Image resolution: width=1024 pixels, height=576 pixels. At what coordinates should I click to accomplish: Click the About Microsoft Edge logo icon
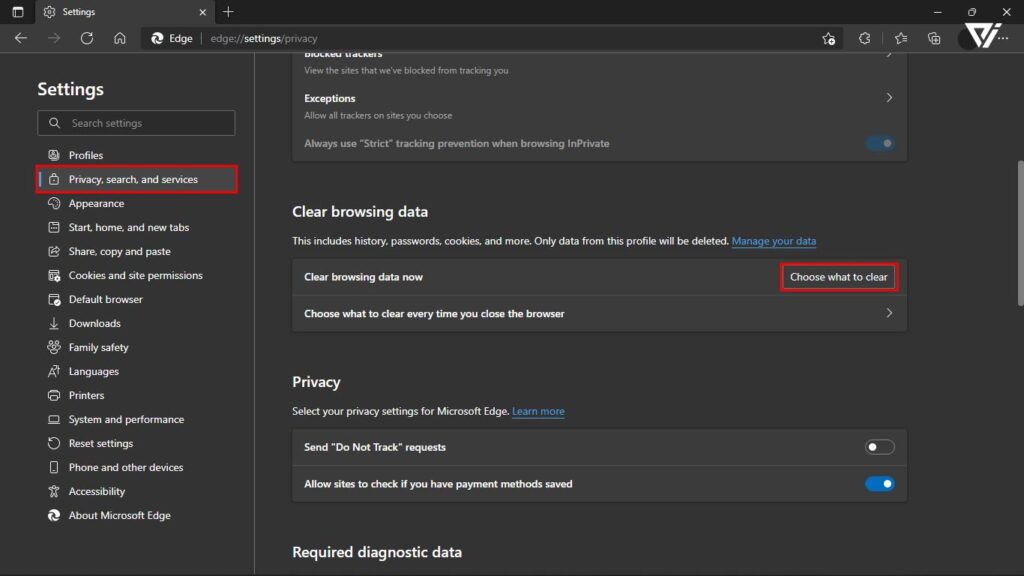[54, 515]
